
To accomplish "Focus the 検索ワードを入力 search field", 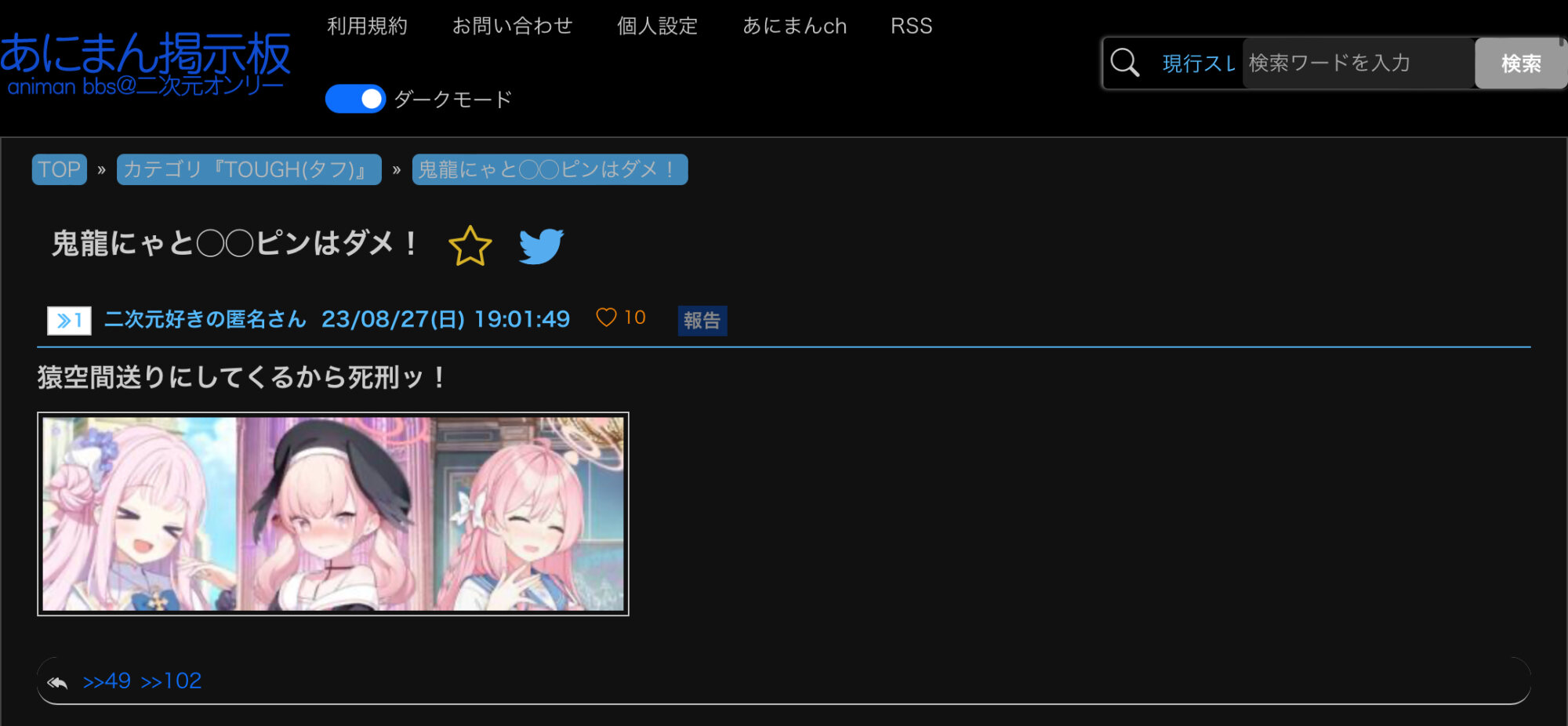I will [x=1358, y=63].
